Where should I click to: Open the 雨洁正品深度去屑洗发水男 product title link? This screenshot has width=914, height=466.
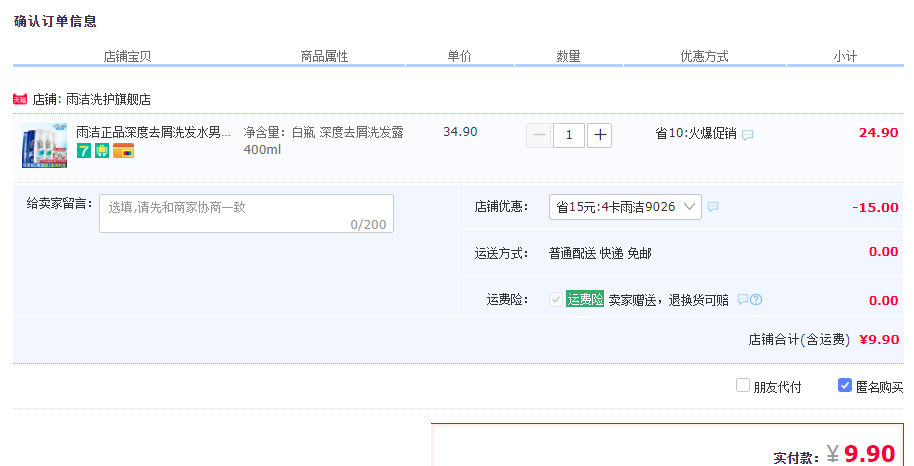[153, 132]
